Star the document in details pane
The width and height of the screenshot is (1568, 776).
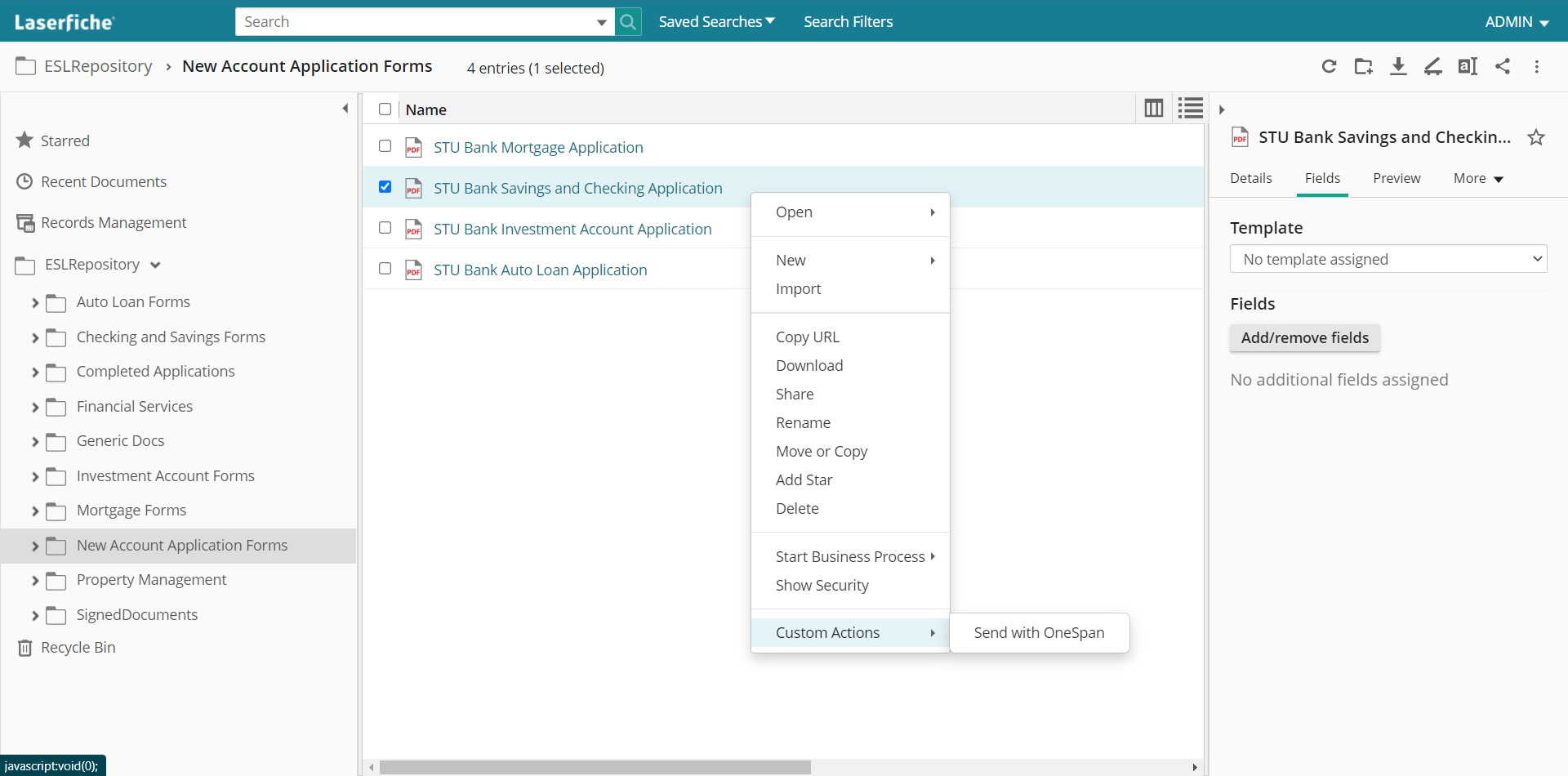pyautogui.click(x=1536, y=137)
